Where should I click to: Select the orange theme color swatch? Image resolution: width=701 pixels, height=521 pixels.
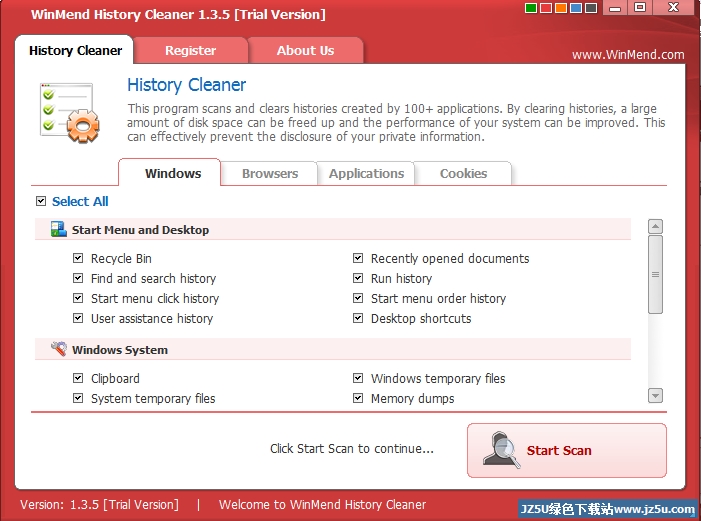click(561, 8)
